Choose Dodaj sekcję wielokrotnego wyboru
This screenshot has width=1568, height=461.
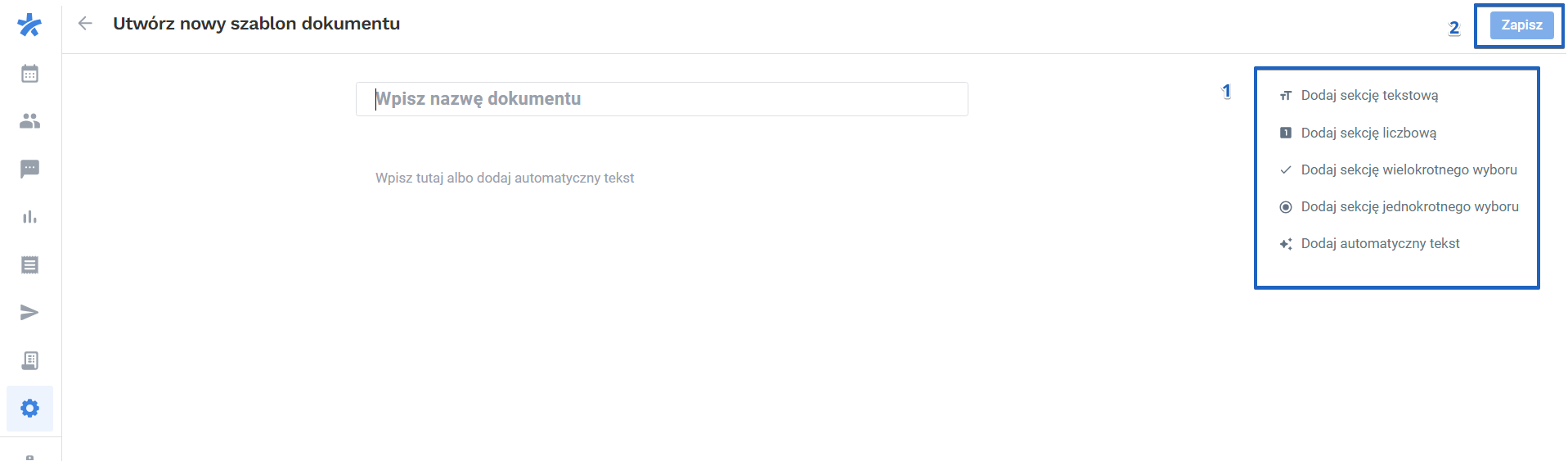click(x=1409, y=169)
